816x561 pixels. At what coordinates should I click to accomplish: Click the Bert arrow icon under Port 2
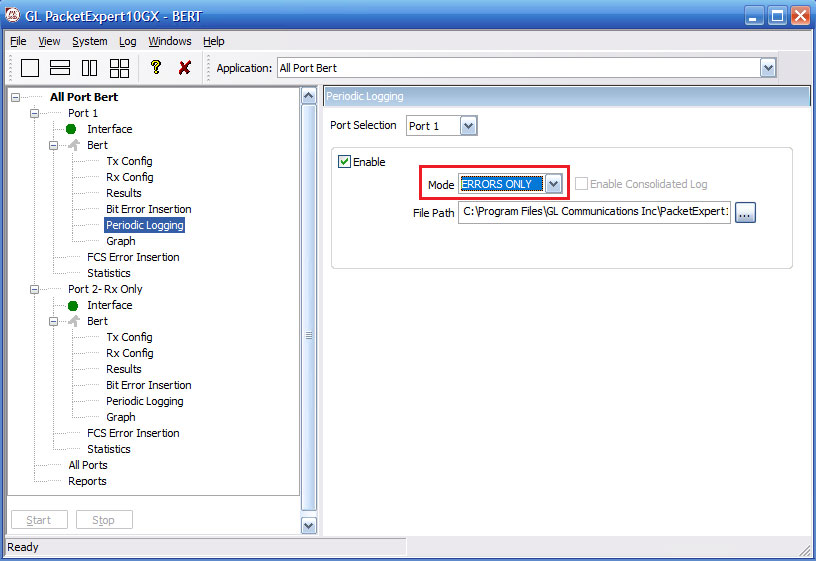click(x=72, y=321)
